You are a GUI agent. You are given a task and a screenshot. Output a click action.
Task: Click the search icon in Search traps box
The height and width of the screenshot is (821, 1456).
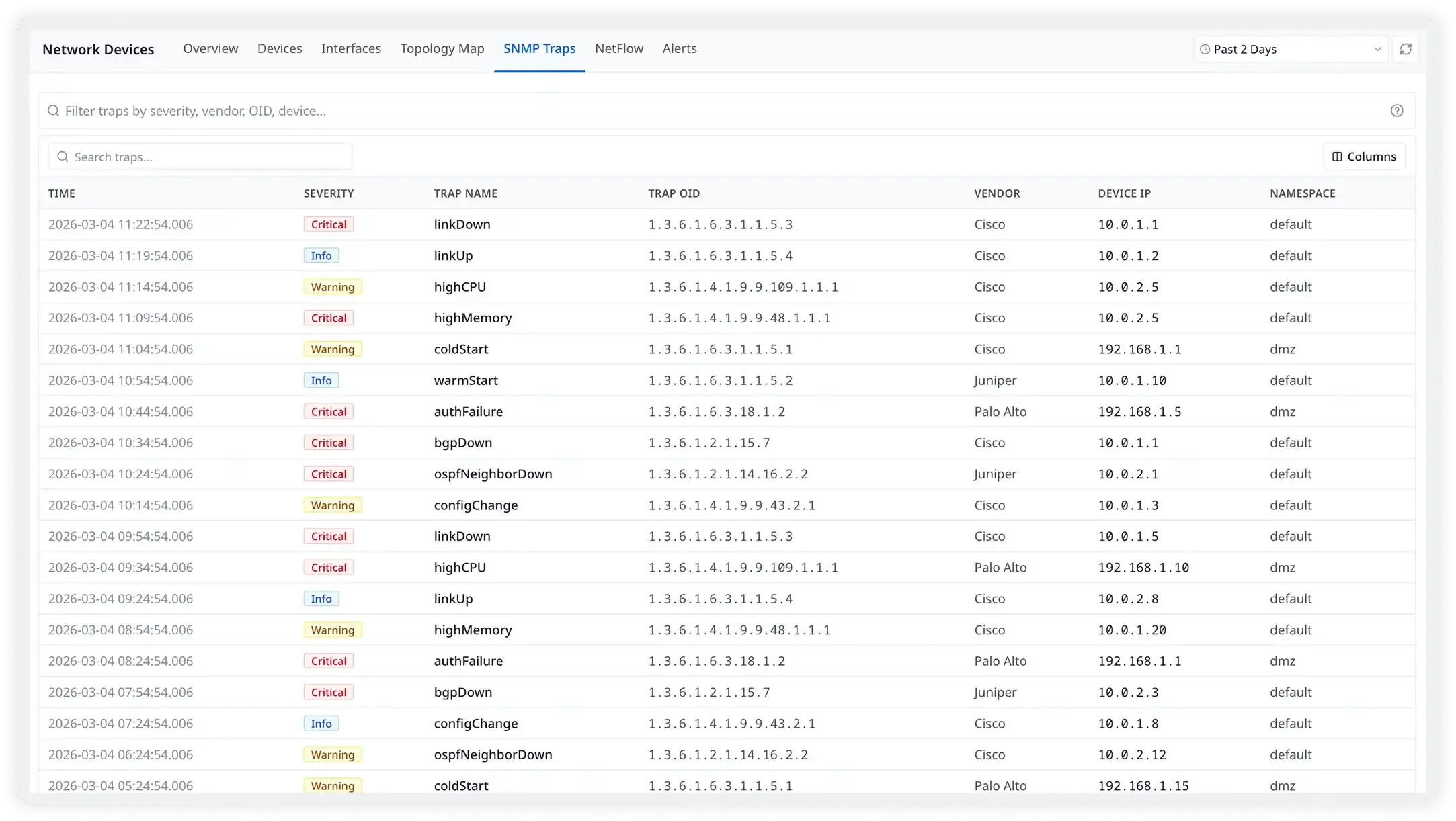63,157
